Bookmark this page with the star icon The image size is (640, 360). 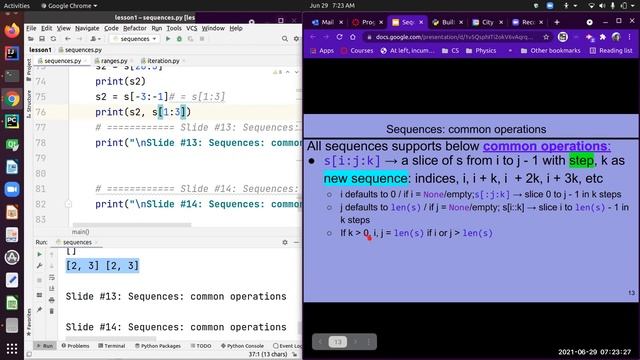tap(546, 37)
